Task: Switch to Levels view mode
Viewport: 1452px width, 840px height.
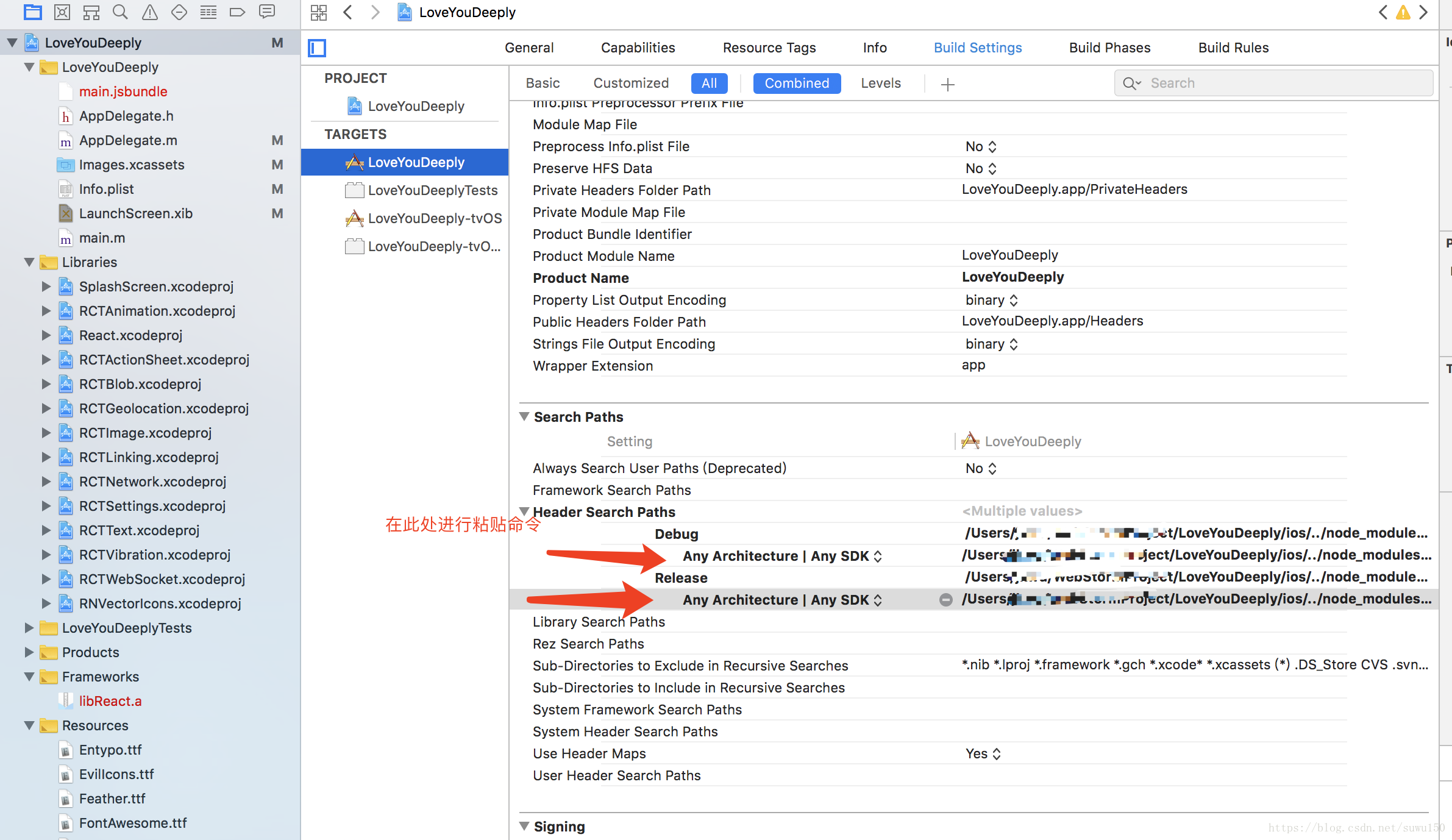Action: click(880, 83)
